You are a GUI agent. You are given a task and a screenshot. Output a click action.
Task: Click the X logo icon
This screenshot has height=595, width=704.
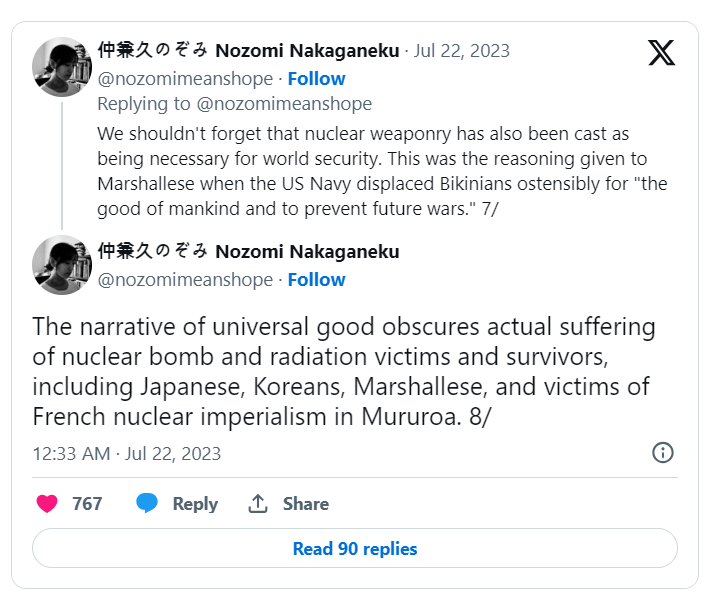(x=661, y=53)
